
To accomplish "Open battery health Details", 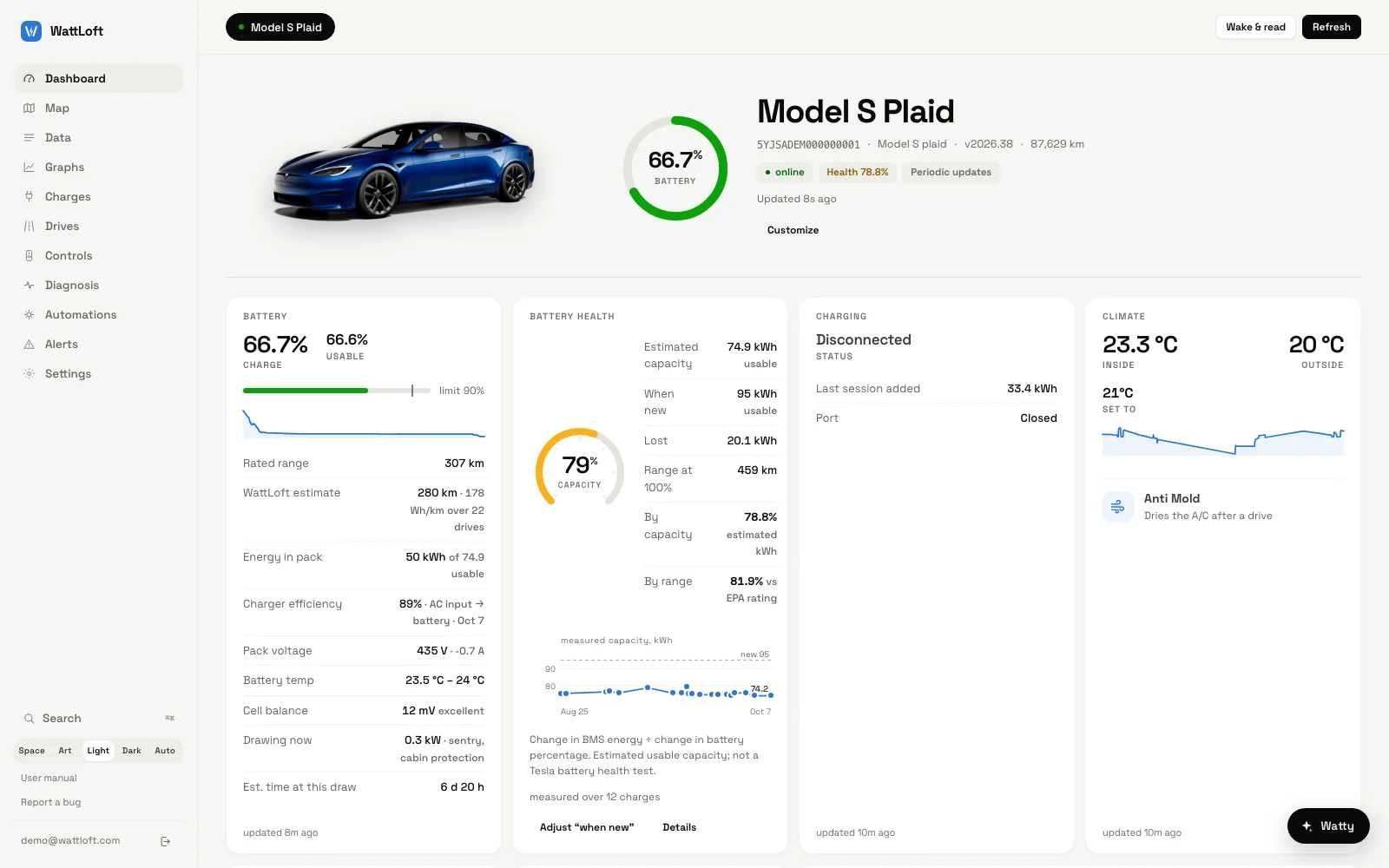I will click(679, 827).
